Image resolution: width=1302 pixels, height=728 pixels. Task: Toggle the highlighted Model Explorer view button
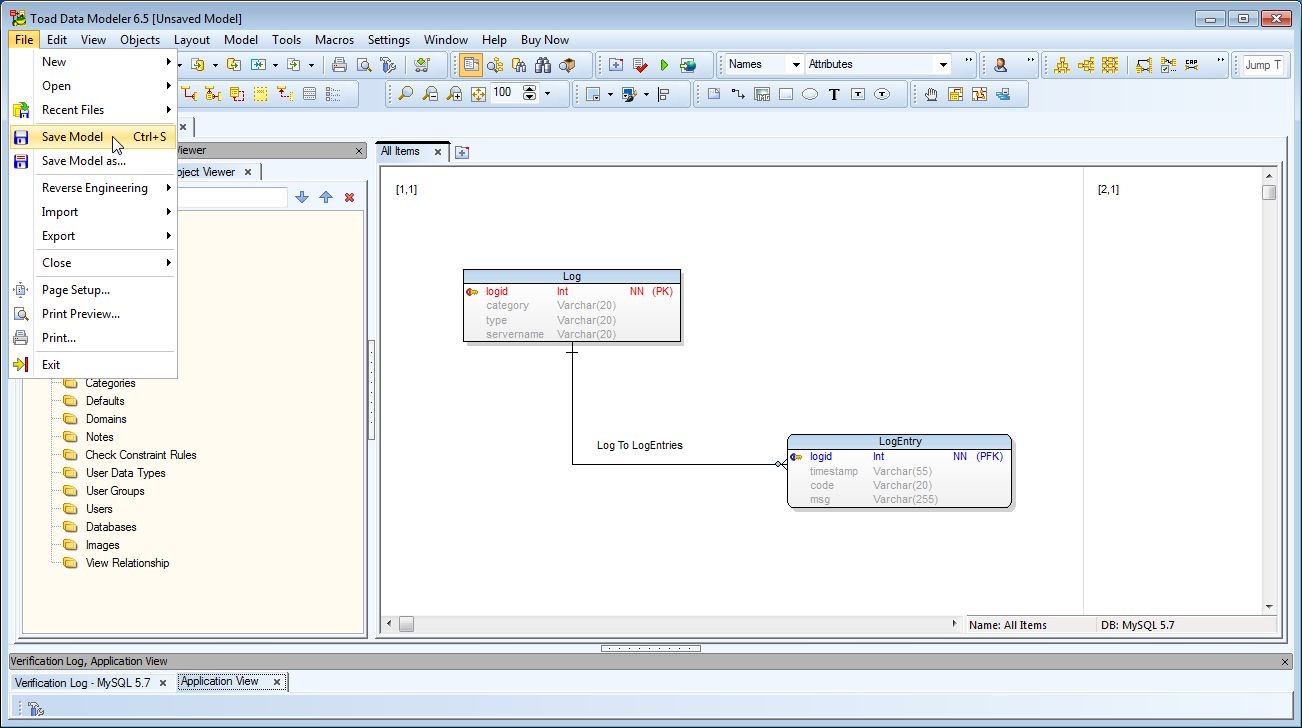click(x=471, y=65)
